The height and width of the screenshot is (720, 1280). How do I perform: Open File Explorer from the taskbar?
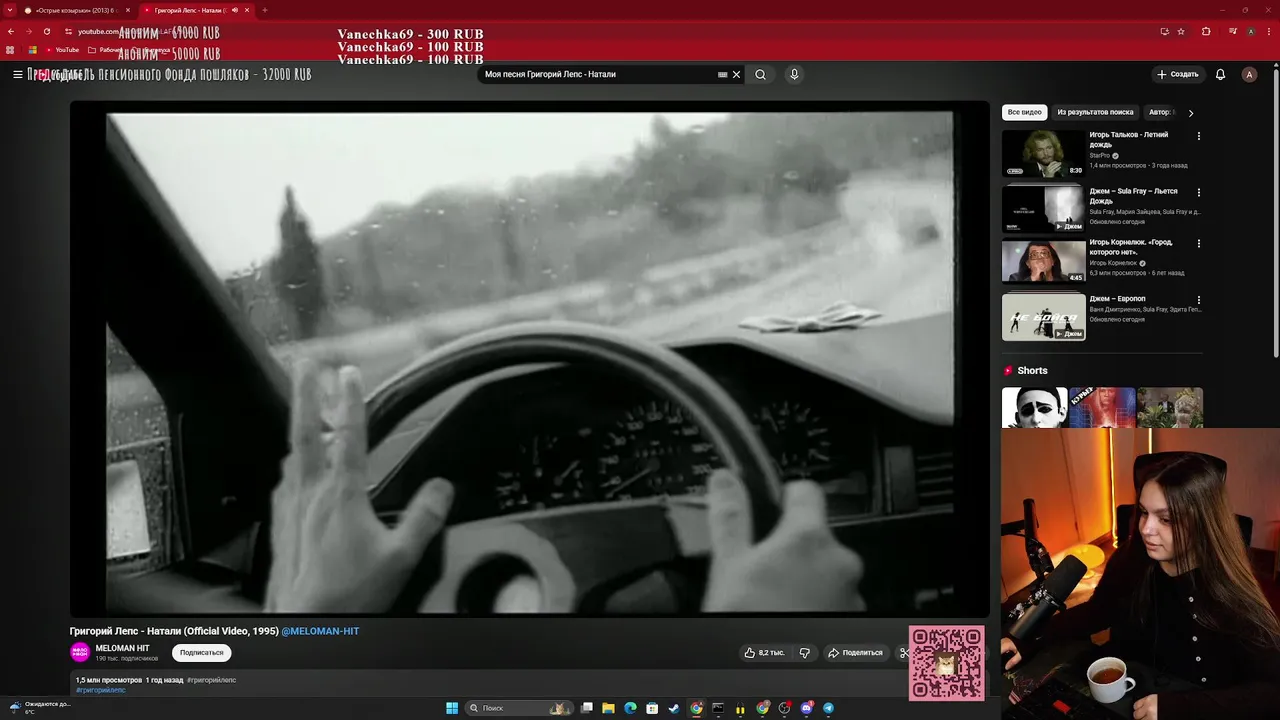point(608,708)
